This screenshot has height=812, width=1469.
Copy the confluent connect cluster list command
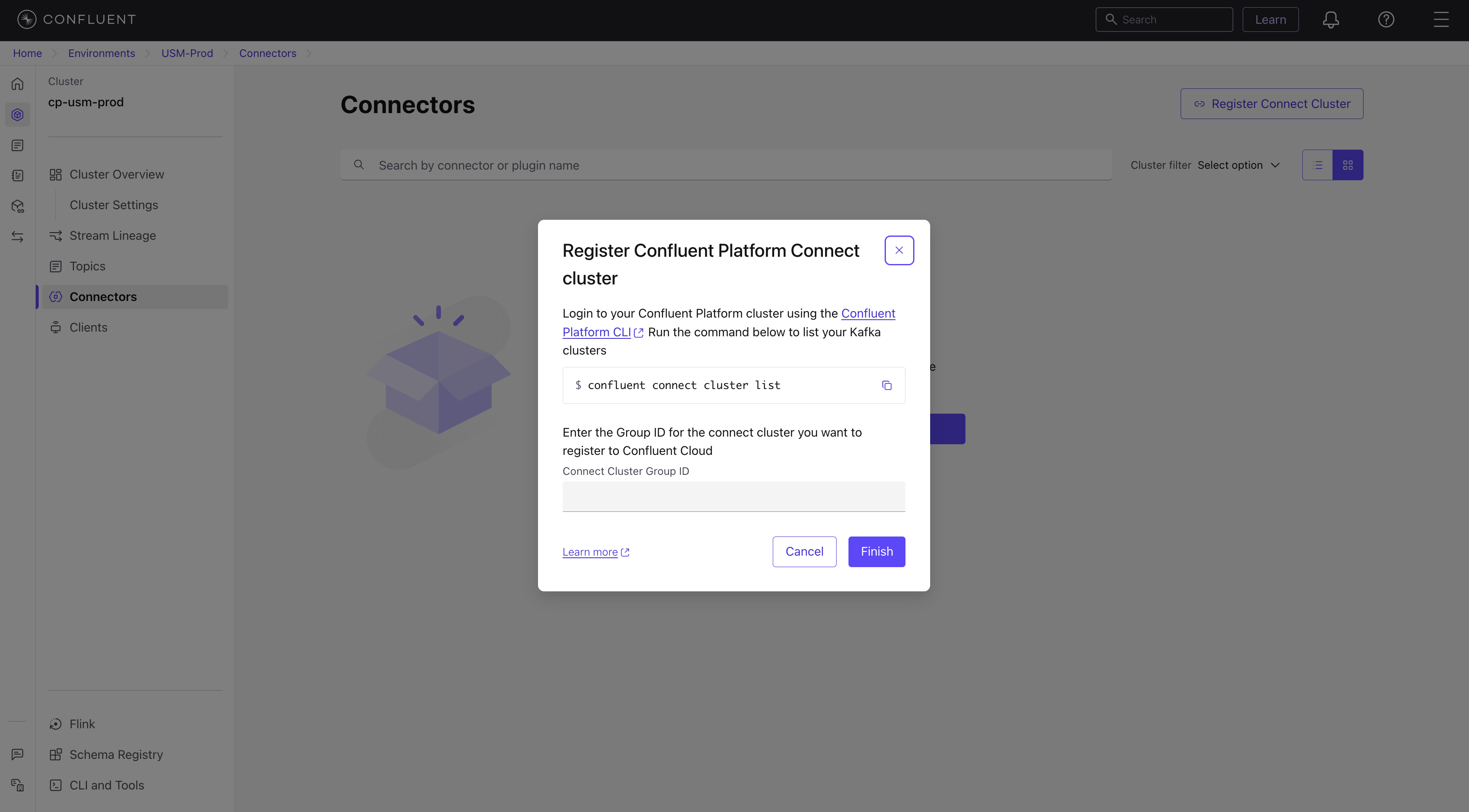[886, 386]
